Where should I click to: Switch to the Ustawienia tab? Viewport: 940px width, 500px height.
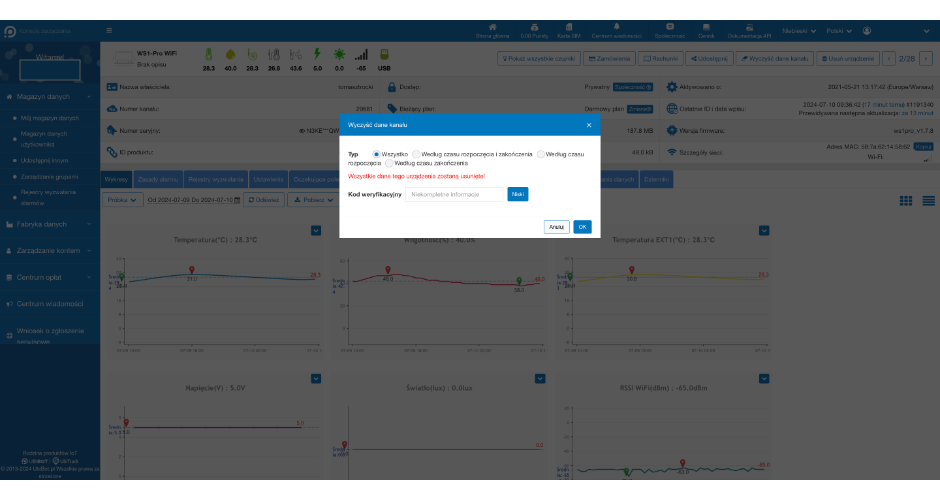point(268,179)
